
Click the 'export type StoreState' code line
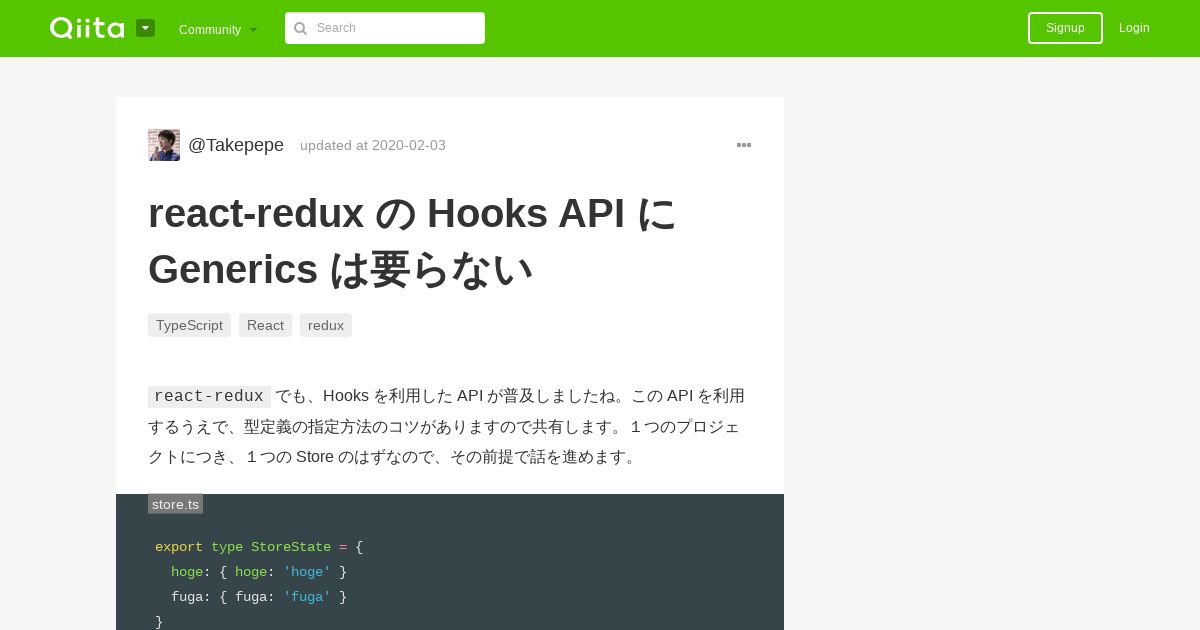point(259,547)
